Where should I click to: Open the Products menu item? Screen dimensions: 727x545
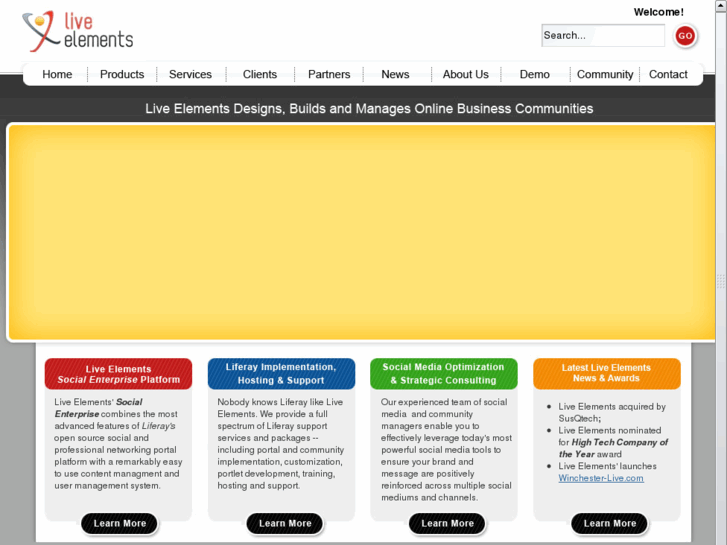pyautogui.click(x=122, y=74)
